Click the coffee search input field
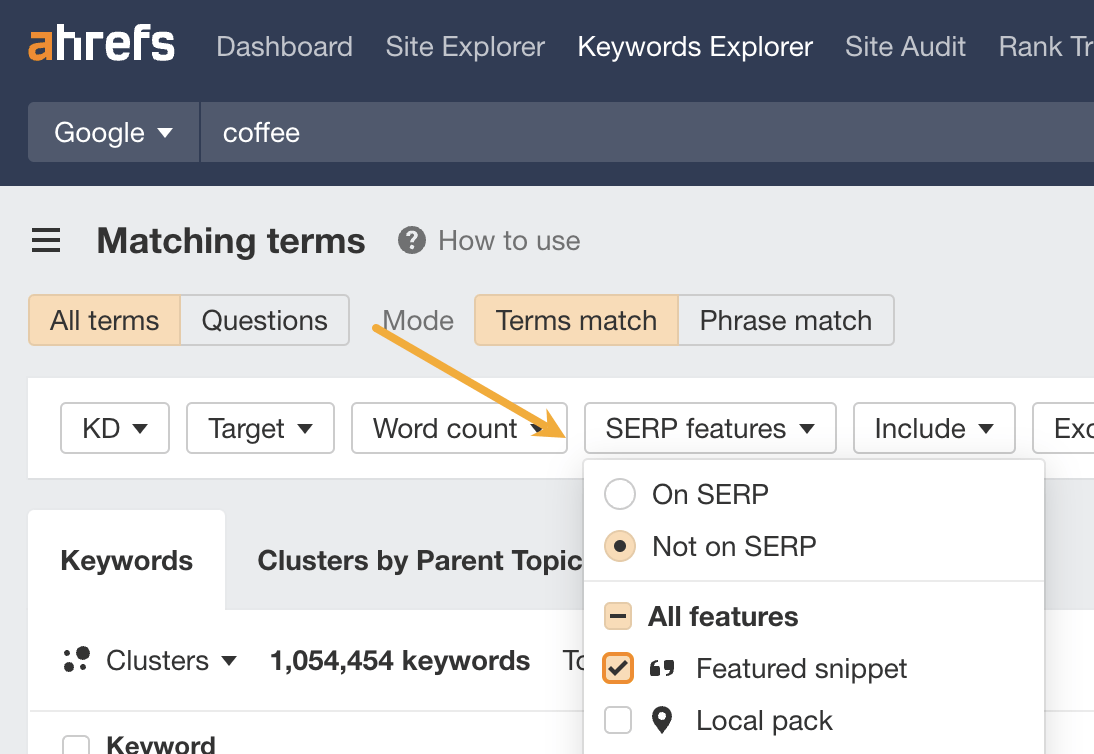1094x754 pixels. coord(400,132)
